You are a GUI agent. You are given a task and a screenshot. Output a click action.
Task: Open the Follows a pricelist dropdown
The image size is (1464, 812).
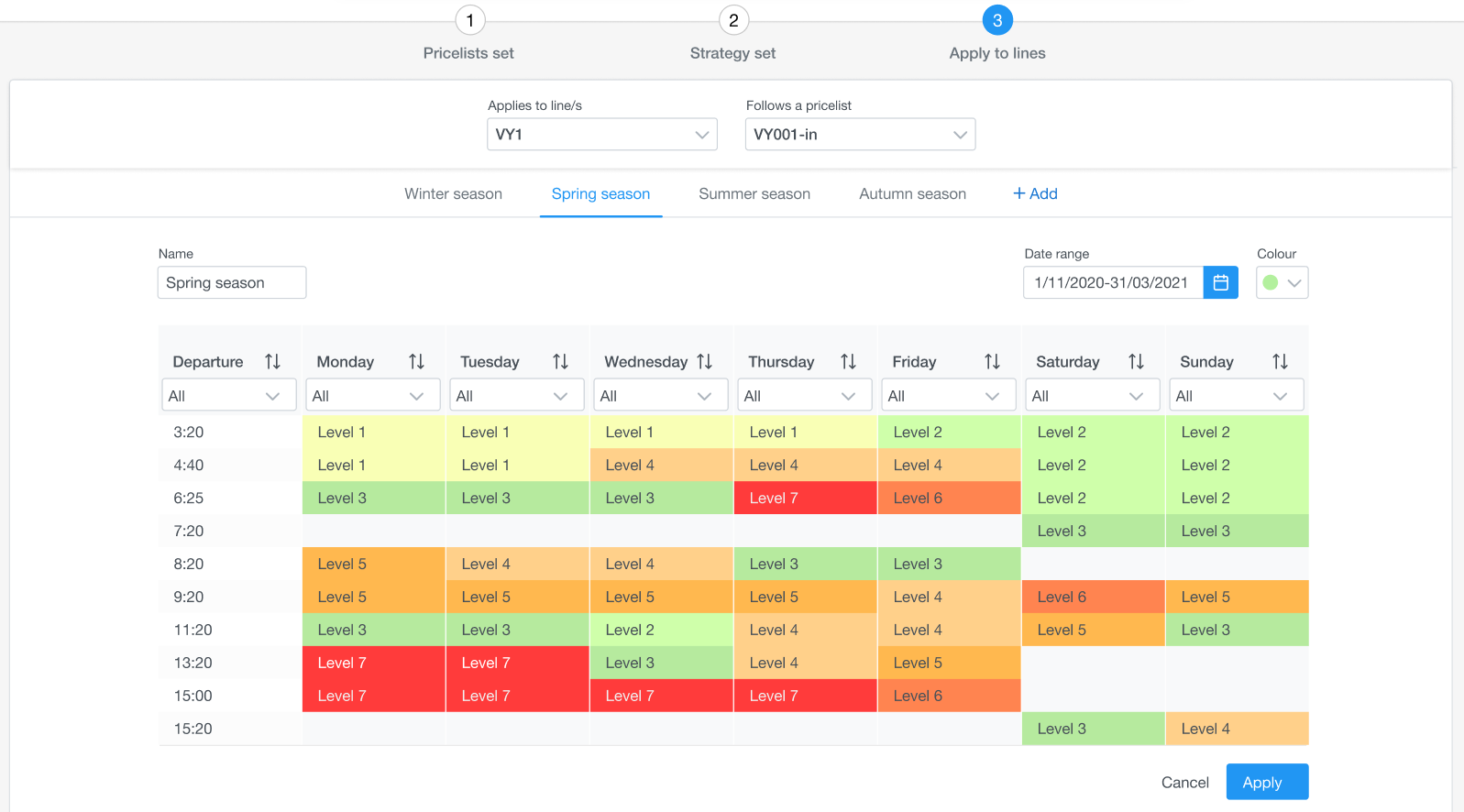(860, 134)
